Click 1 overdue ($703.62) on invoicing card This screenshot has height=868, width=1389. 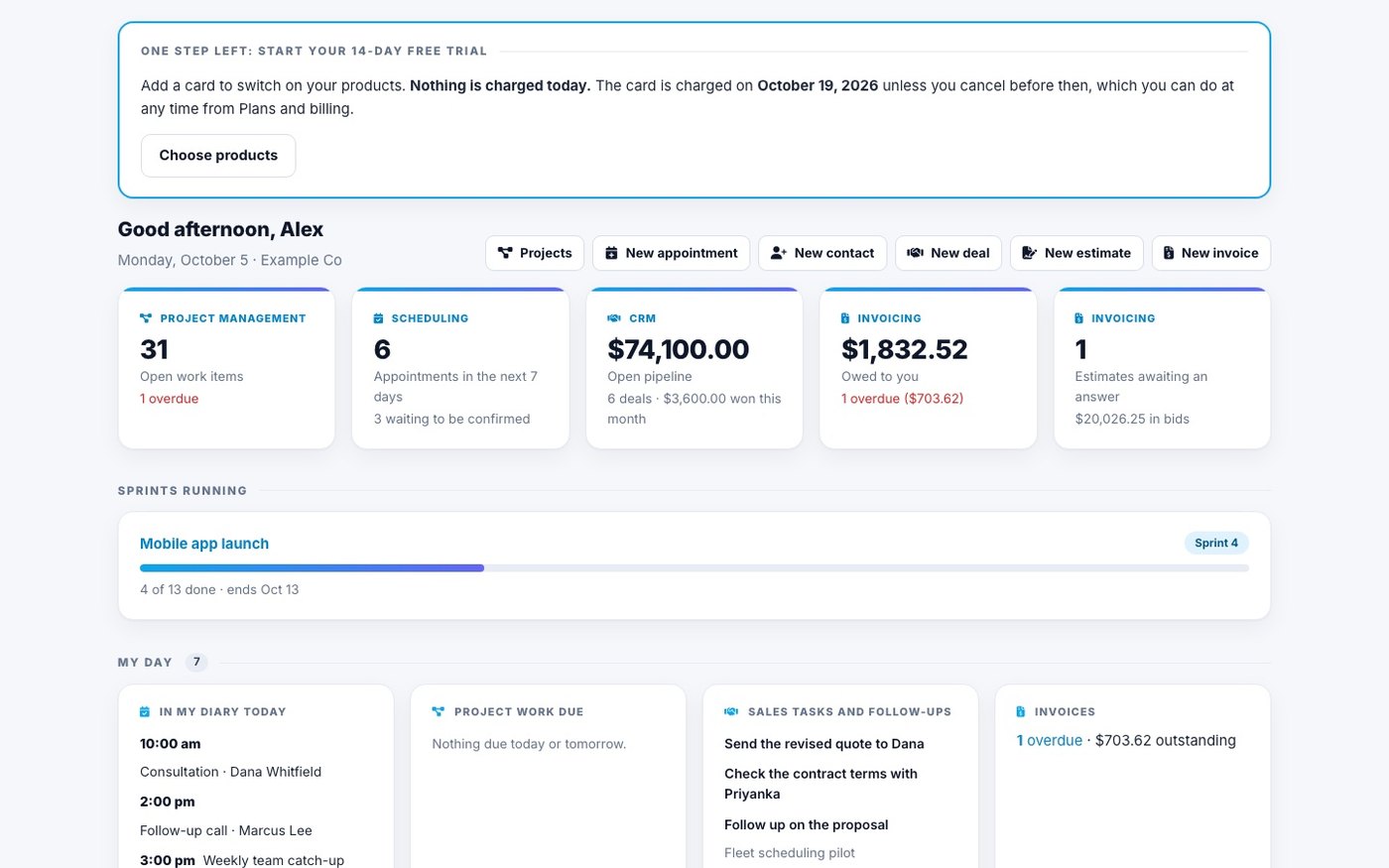click(903, 399)
